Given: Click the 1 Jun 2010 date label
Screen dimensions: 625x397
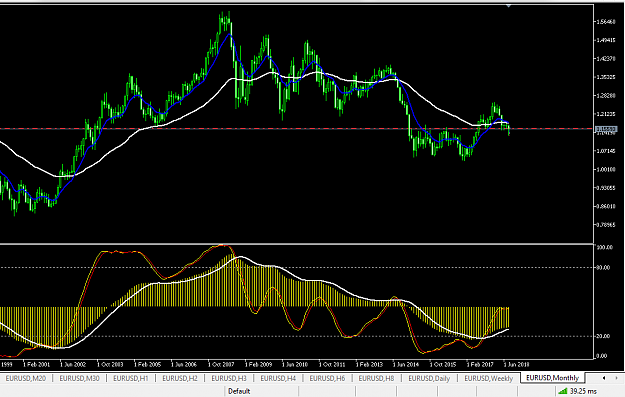Looking at the screenshot, I should tap(295, 364).
